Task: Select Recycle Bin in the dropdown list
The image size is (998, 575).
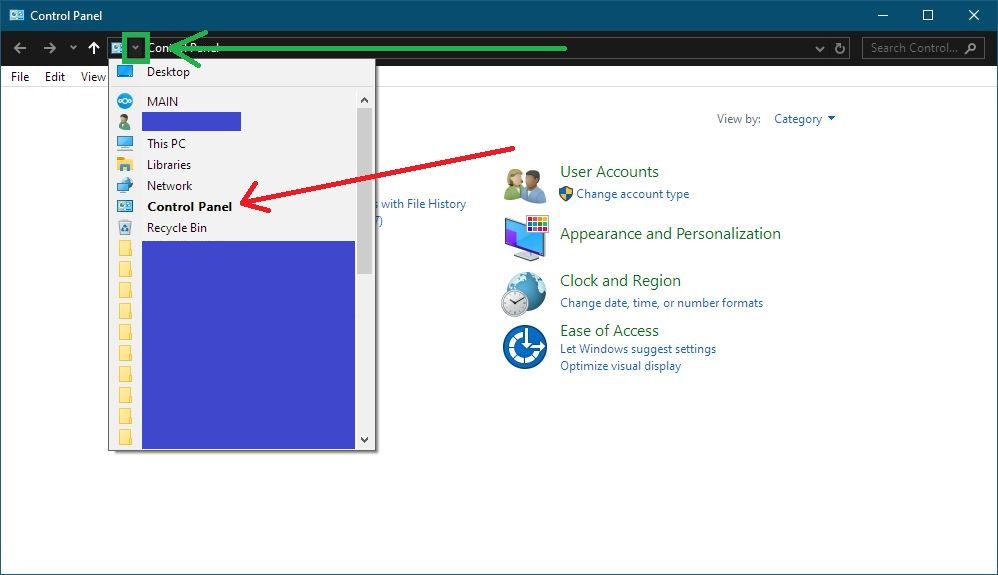Action: coord(177,227)
